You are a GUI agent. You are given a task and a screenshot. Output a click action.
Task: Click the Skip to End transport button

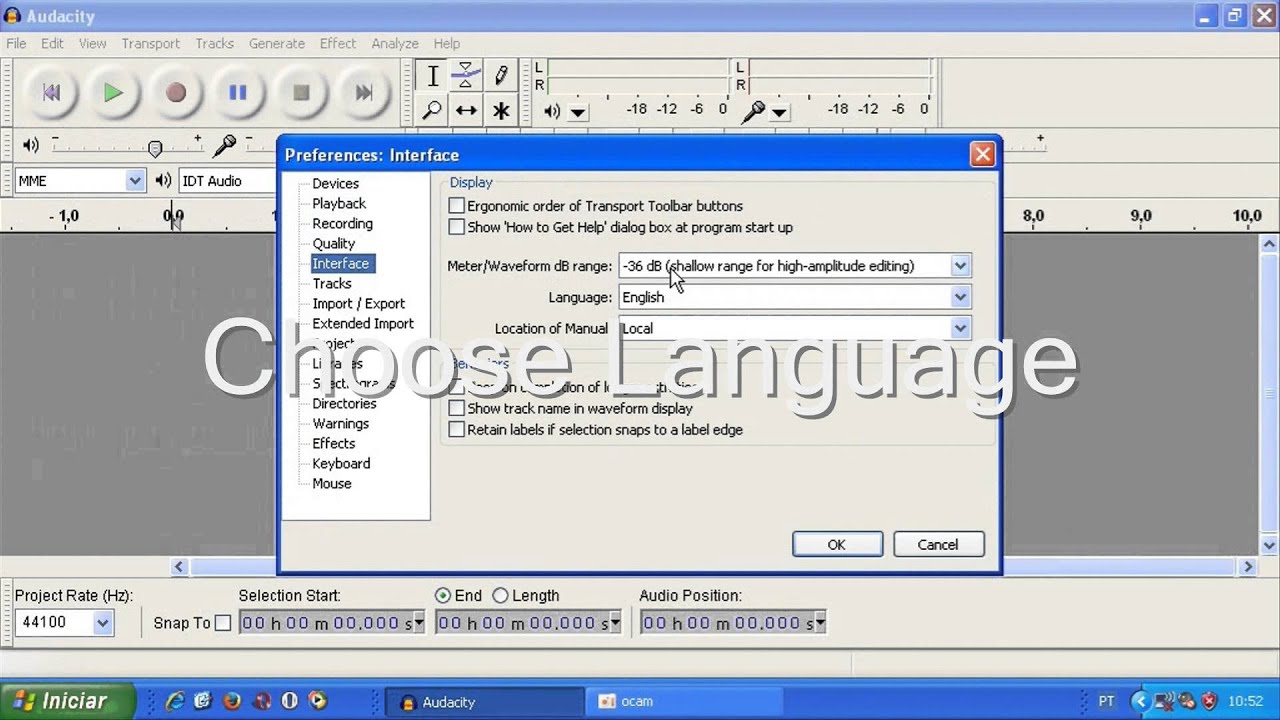(x=363, y=93)
